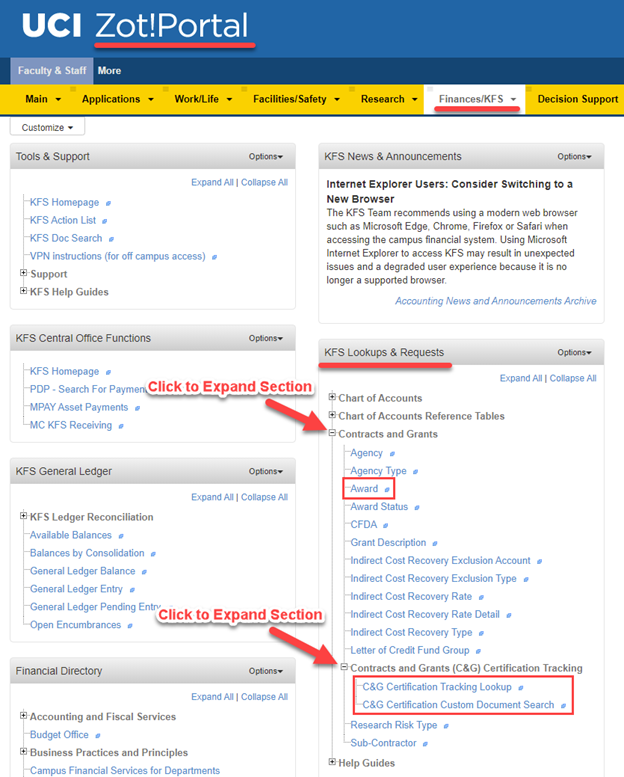Click external-link icon beside Indirect Cost Recovery Rate Detail
This screenshot has height=777, width=624.
pyautogui.click(x=509, y=615)
